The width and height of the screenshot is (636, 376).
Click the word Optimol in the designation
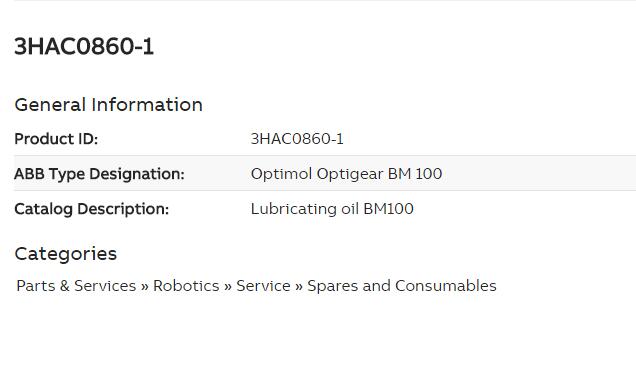click(x=281, y=174)
